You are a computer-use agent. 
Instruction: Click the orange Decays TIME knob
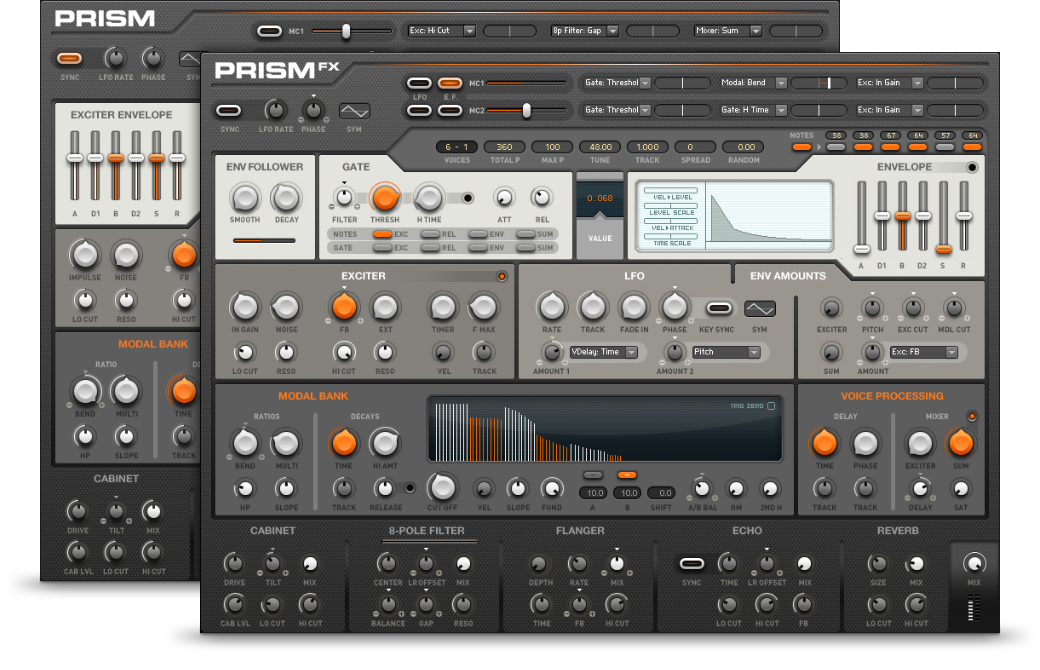coord(344,443)
